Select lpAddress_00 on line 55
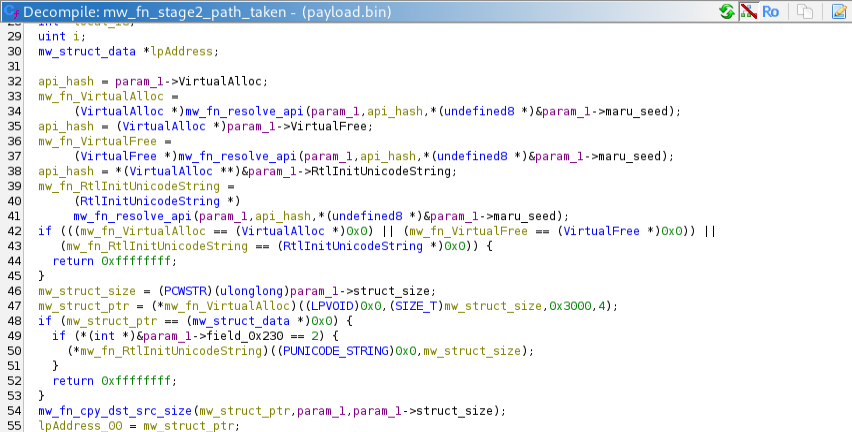This screenshot has width=852, height=432. click(x=80, y=426)
